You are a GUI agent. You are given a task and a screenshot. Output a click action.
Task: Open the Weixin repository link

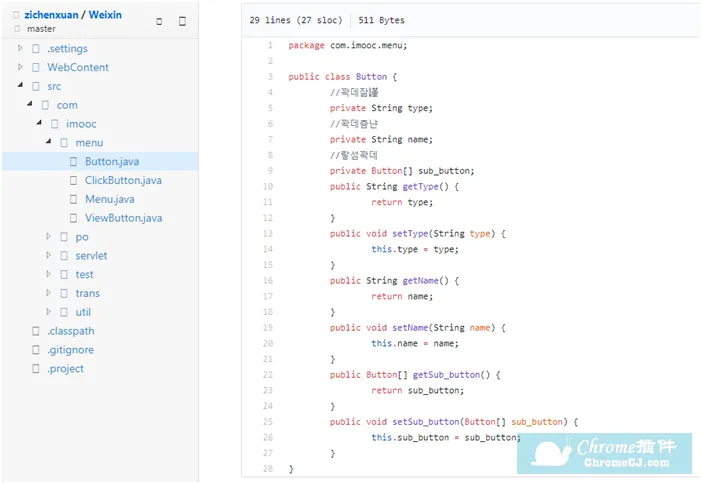click(105, 15)
